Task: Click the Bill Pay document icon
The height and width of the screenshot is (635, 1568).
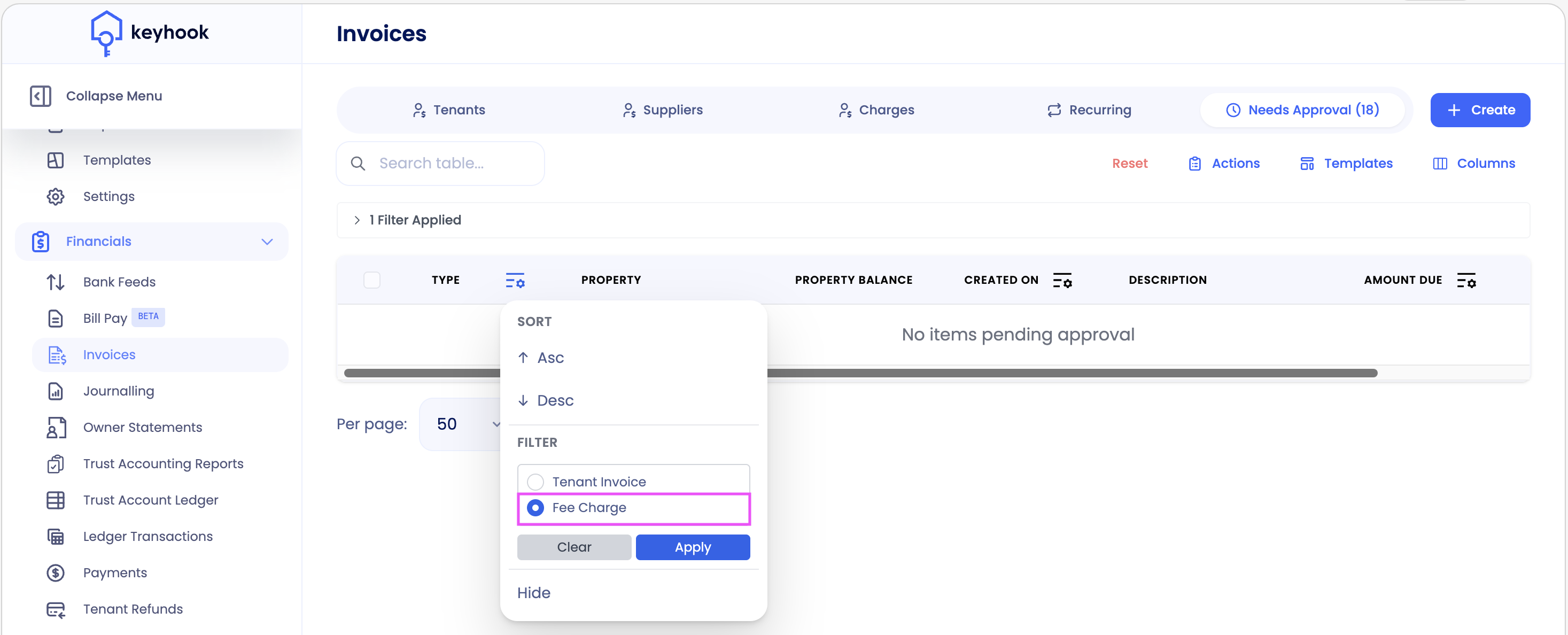Action: point(56,319)
